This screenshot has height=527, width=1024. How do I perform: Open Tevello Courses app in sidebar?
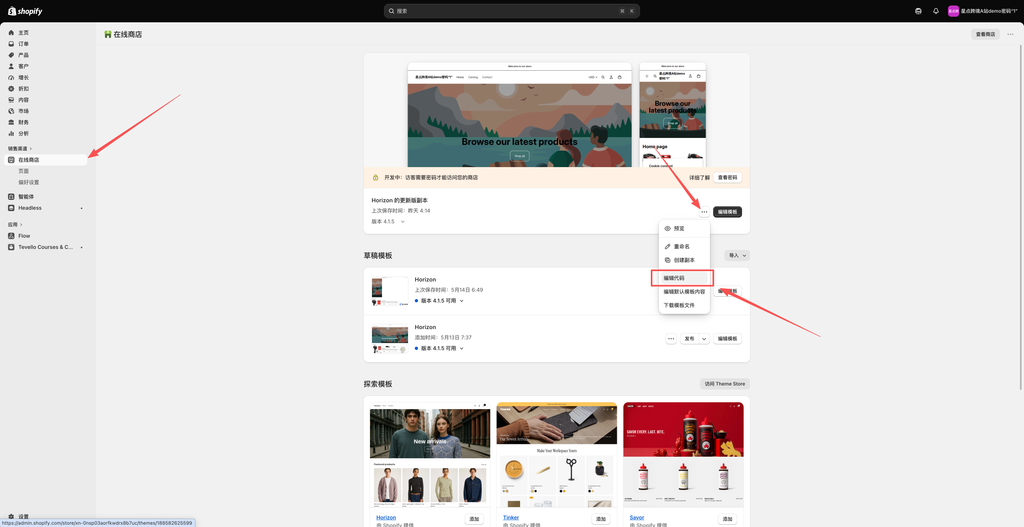pyautogui.click(x=45, y=247)
